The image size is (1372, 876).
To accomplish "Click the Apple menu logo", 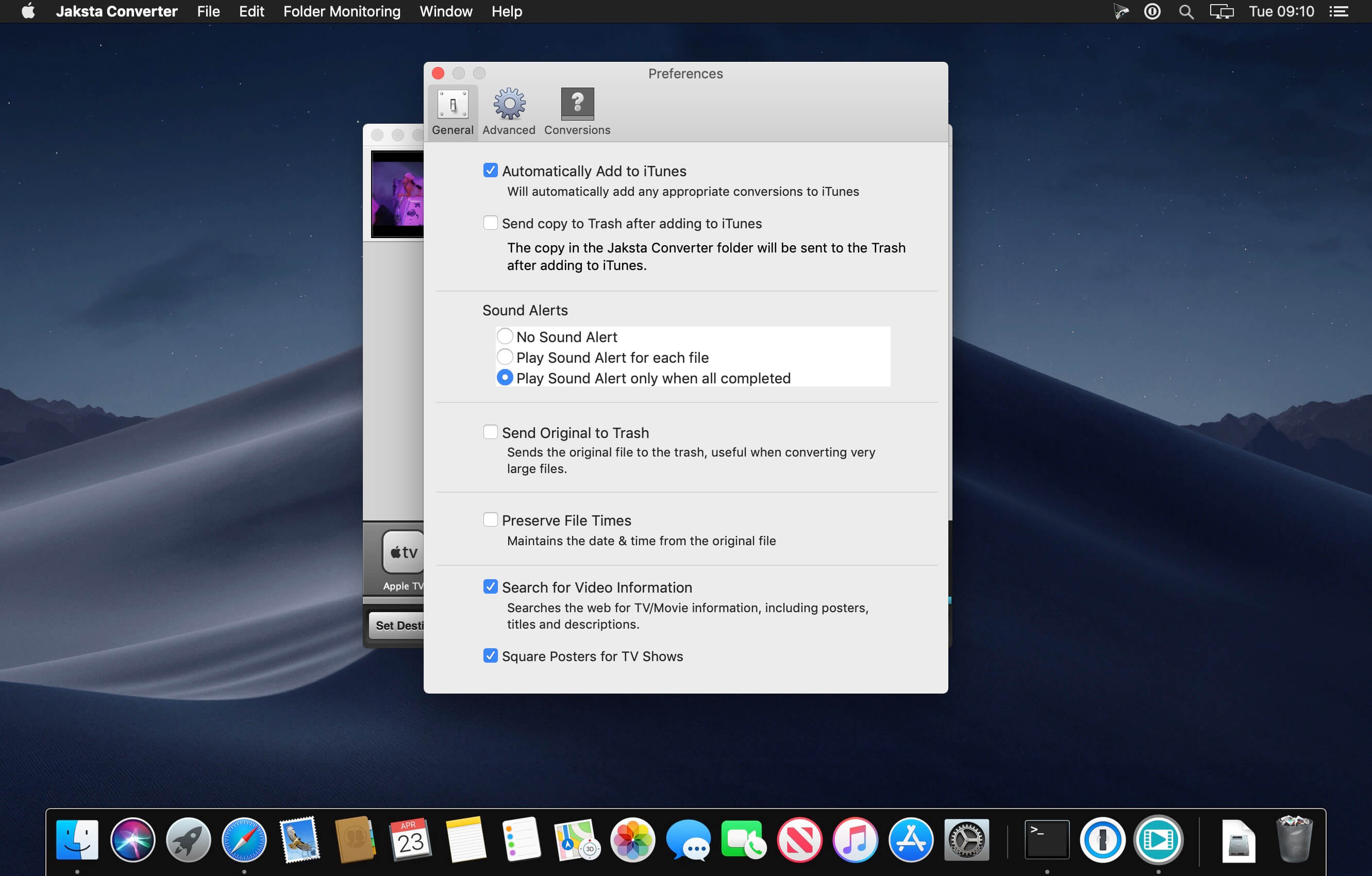I will [28, 11].
